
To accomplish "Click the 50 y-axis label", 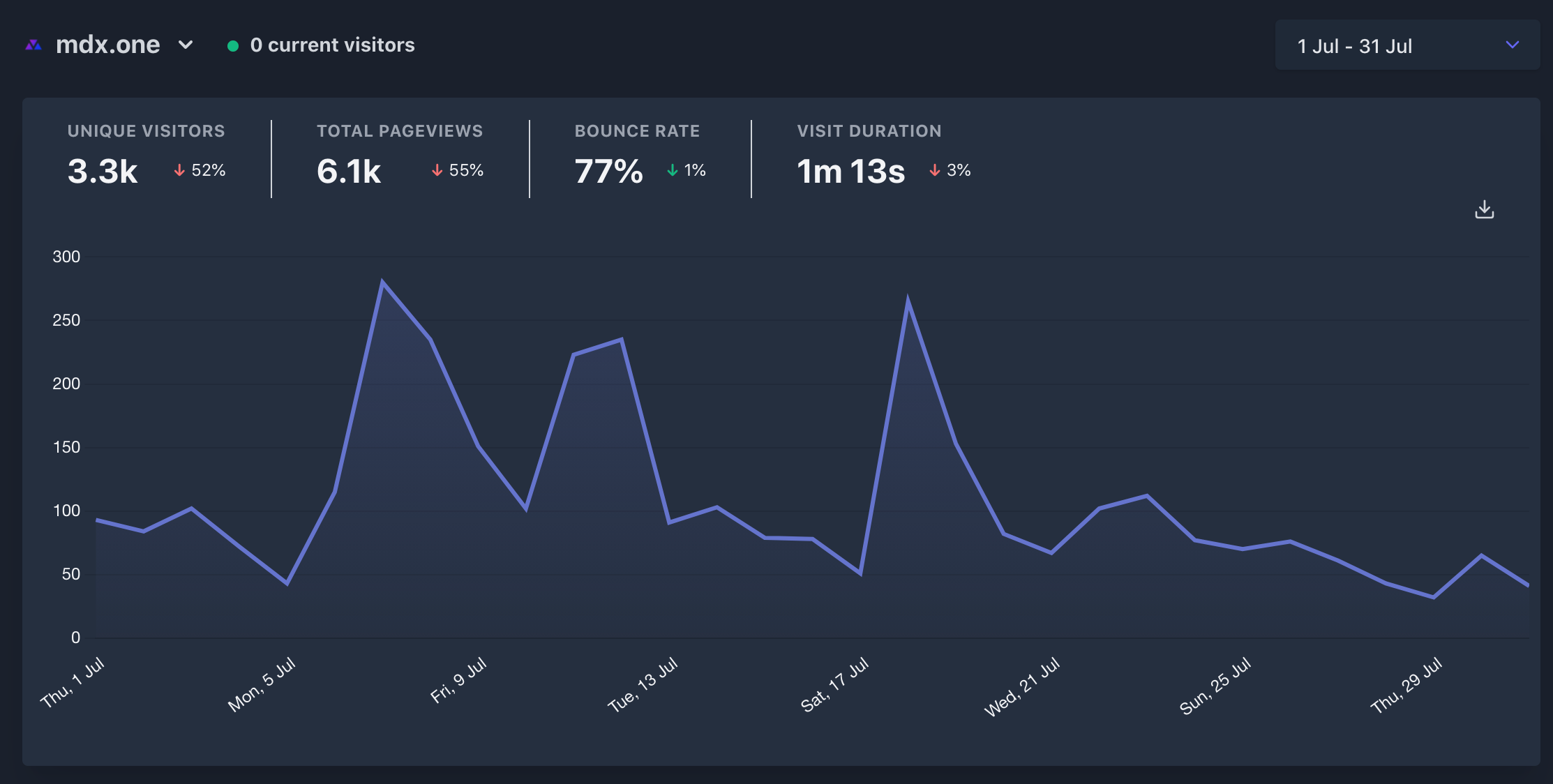I will [x=70, y=574].
